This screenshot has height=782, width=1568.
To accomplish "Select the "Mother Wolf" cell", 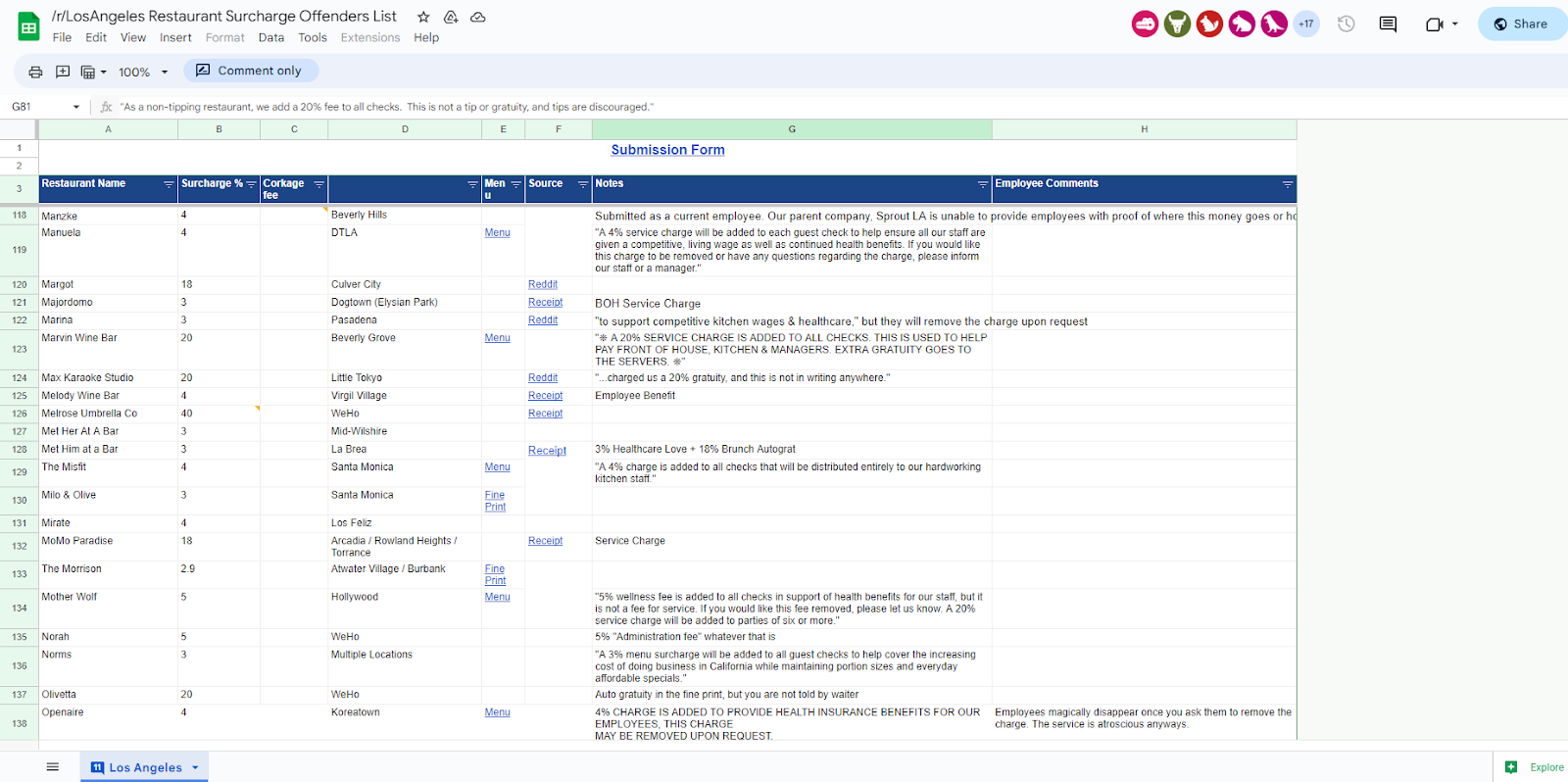I will tap(108, 609).
